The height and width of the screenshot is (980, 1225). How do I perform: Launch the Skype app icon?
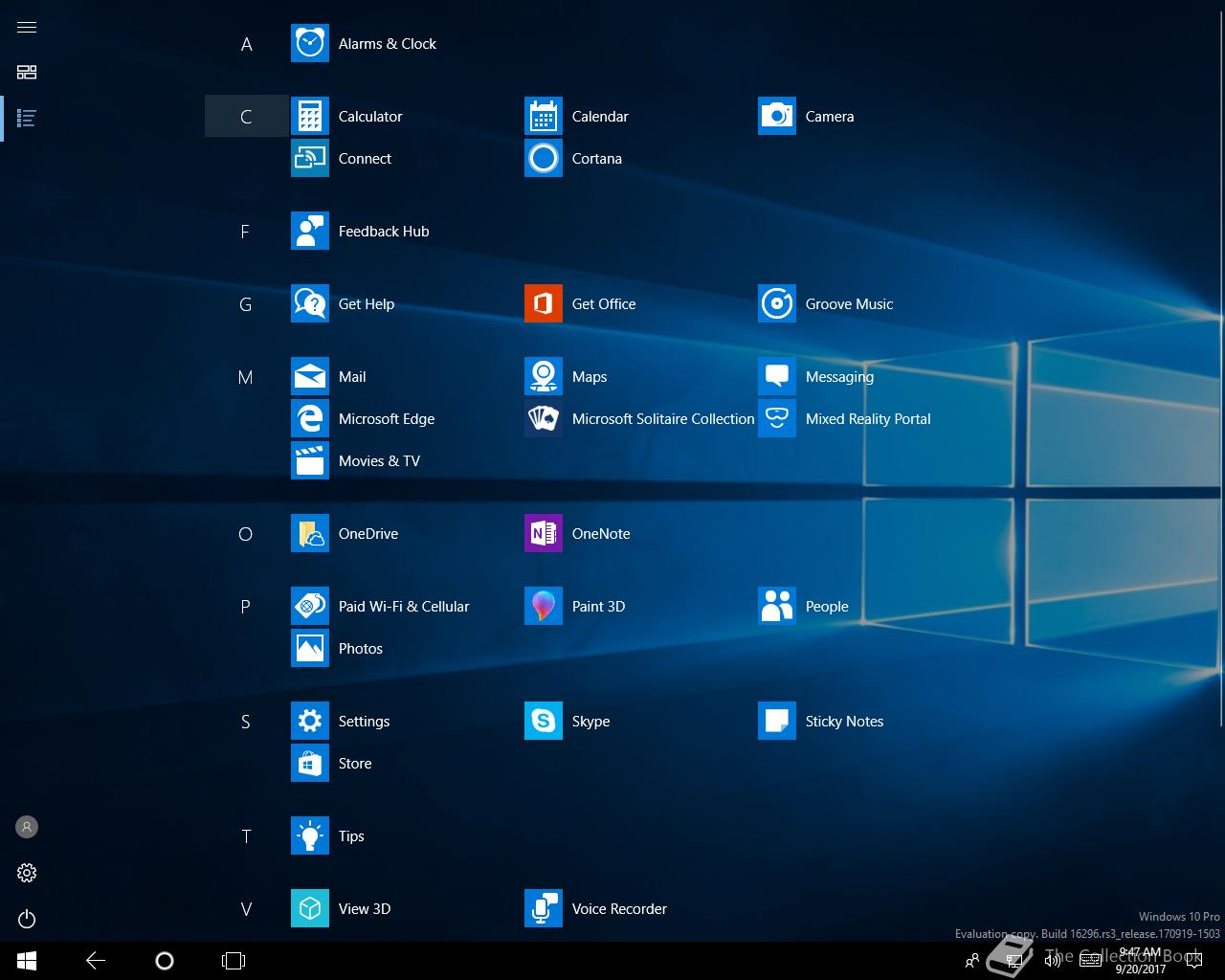click(544, 722)
